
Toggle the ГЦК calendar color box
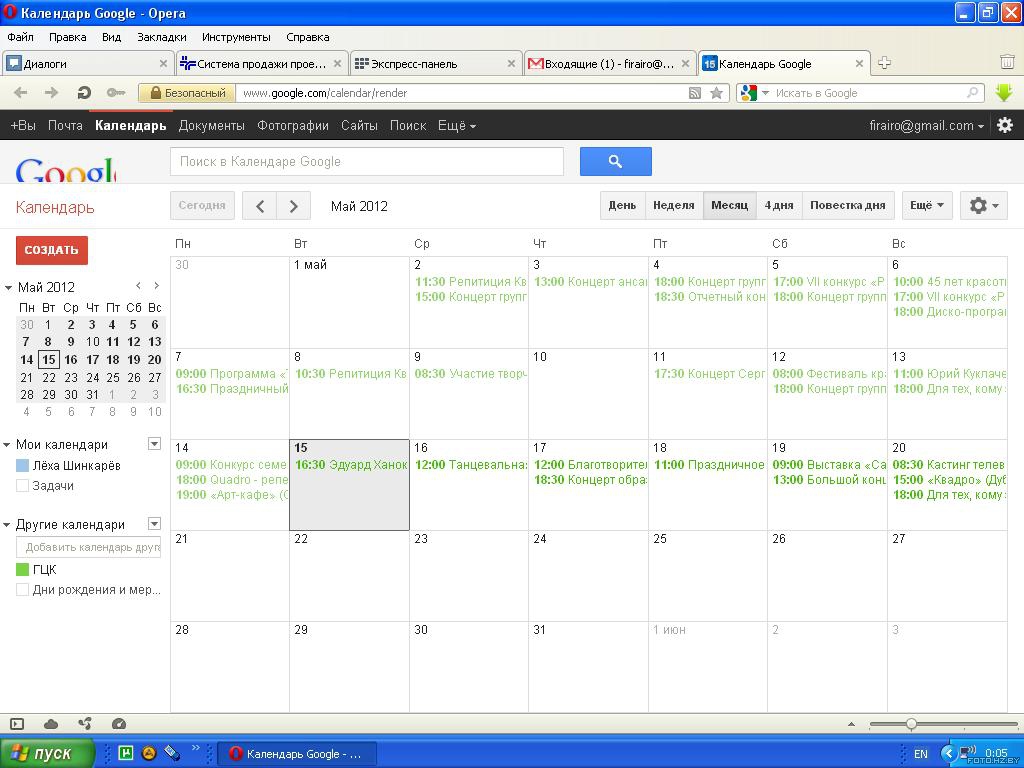(x=22, y=569)
